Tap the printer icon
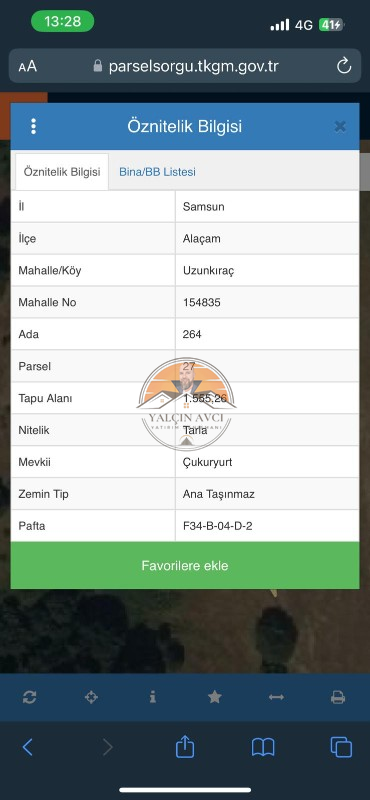The image size is (370, 800). pos(338,697)
